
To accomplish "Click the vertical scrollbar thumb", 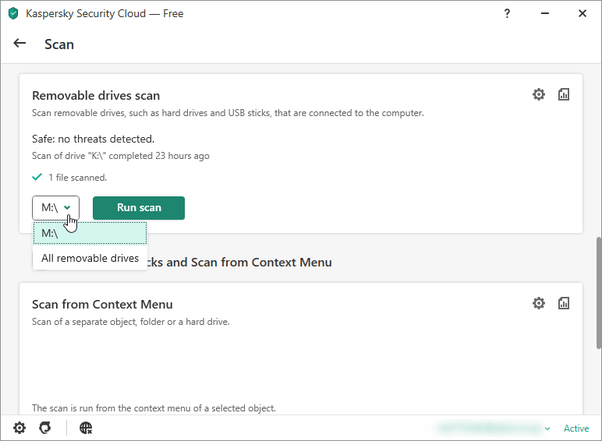I will 598,293.
